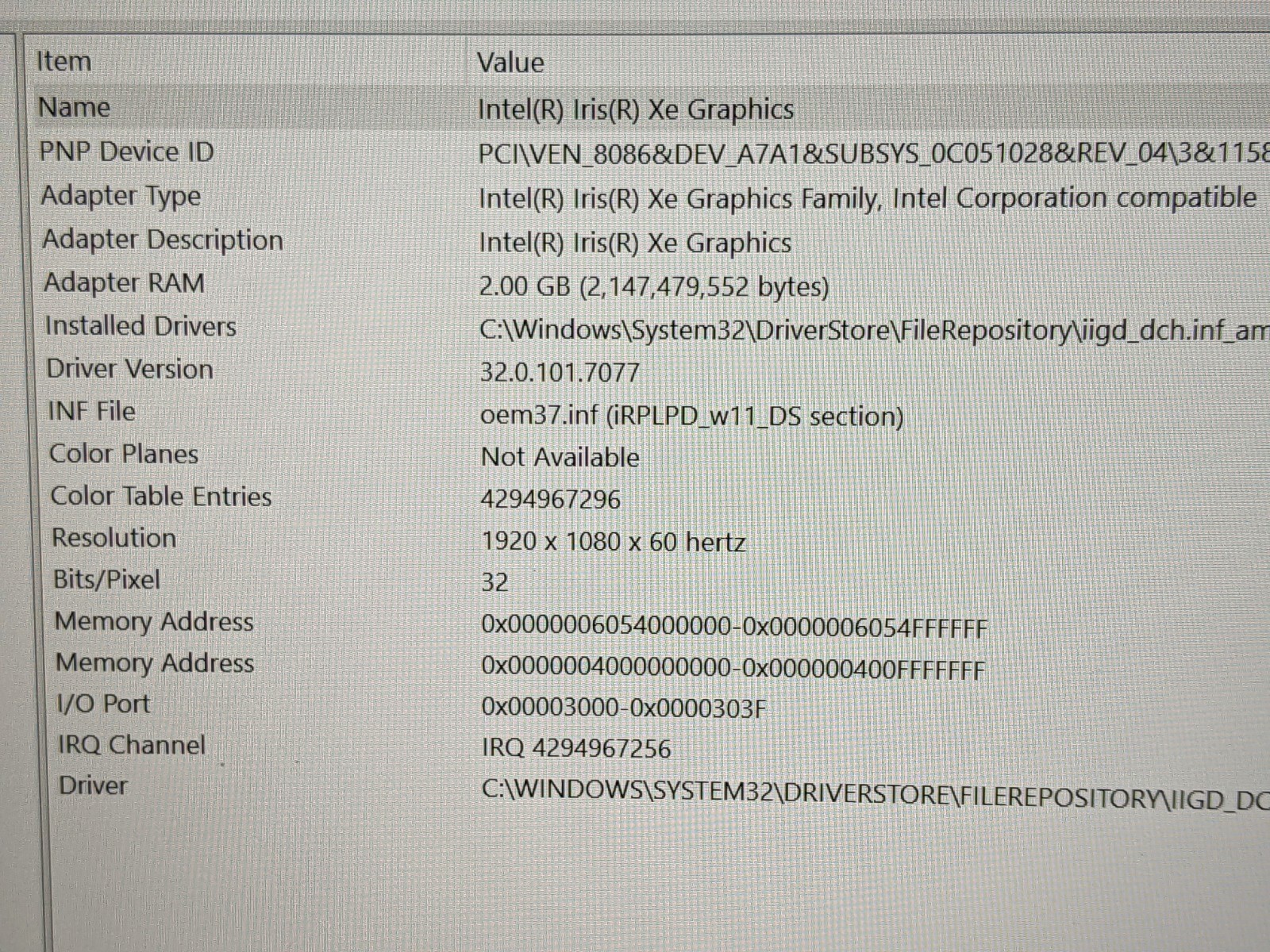Select the Resolution row

(x=114, y=537)
